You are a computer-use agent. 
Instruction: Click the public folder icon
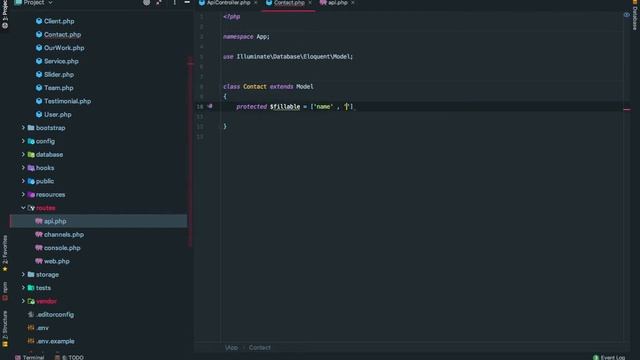pyautogui.click(x=31, y=181)
